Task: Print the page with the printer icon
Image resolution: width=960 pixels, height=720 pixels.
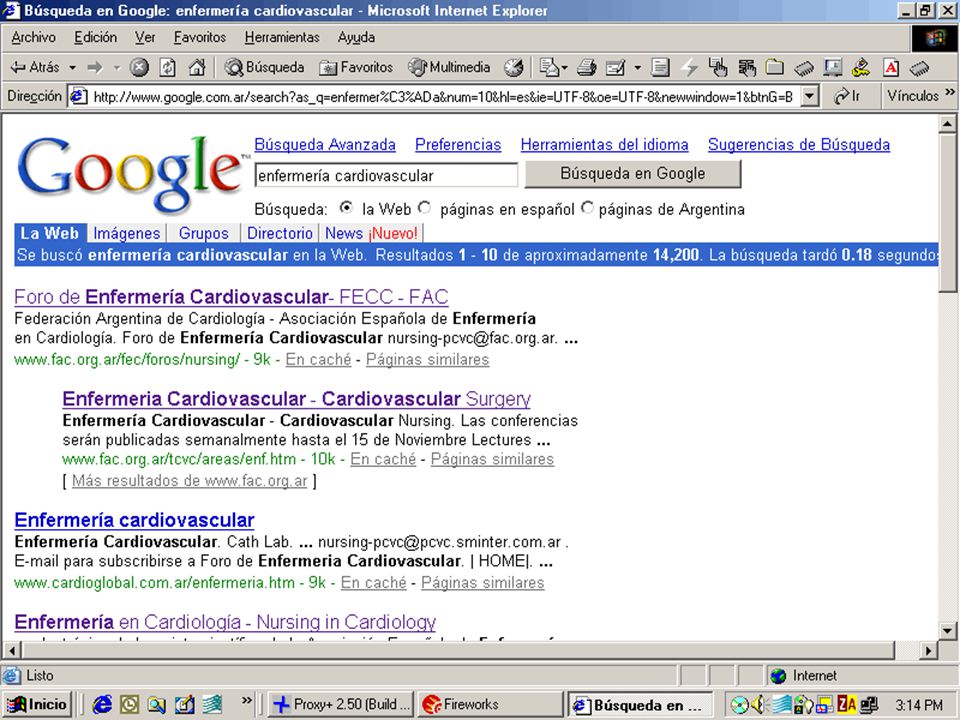Action: pyautogui.click(x=587, y=67)
